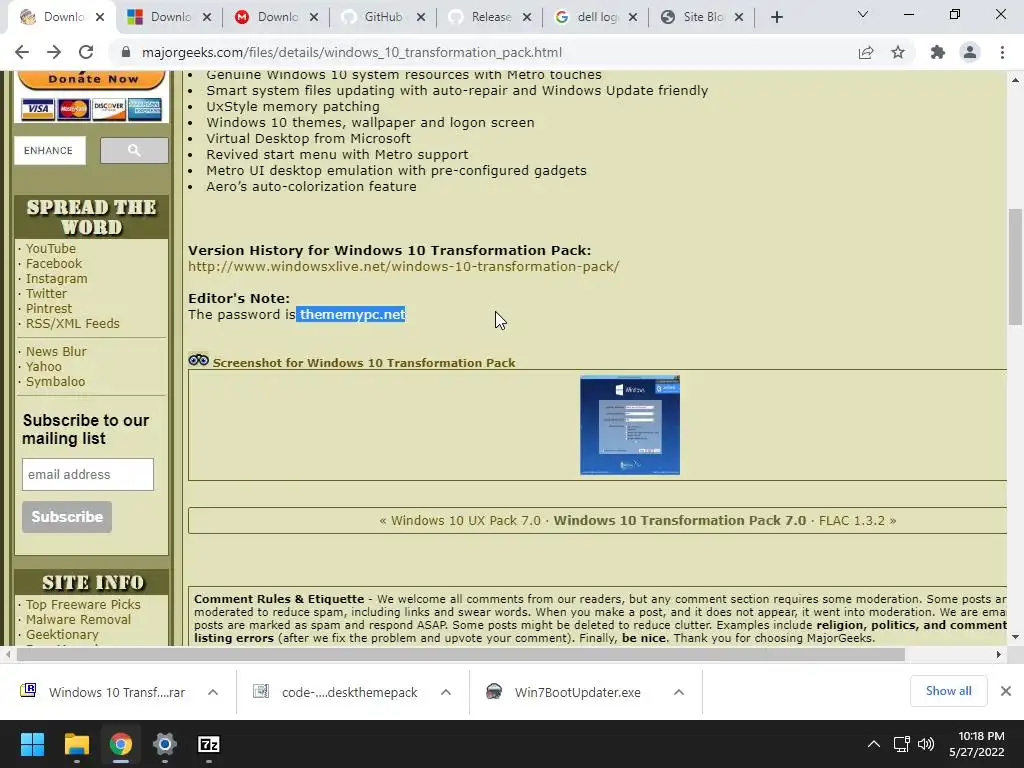
Task: Close the GitHub tab
Action: point(421,17)
